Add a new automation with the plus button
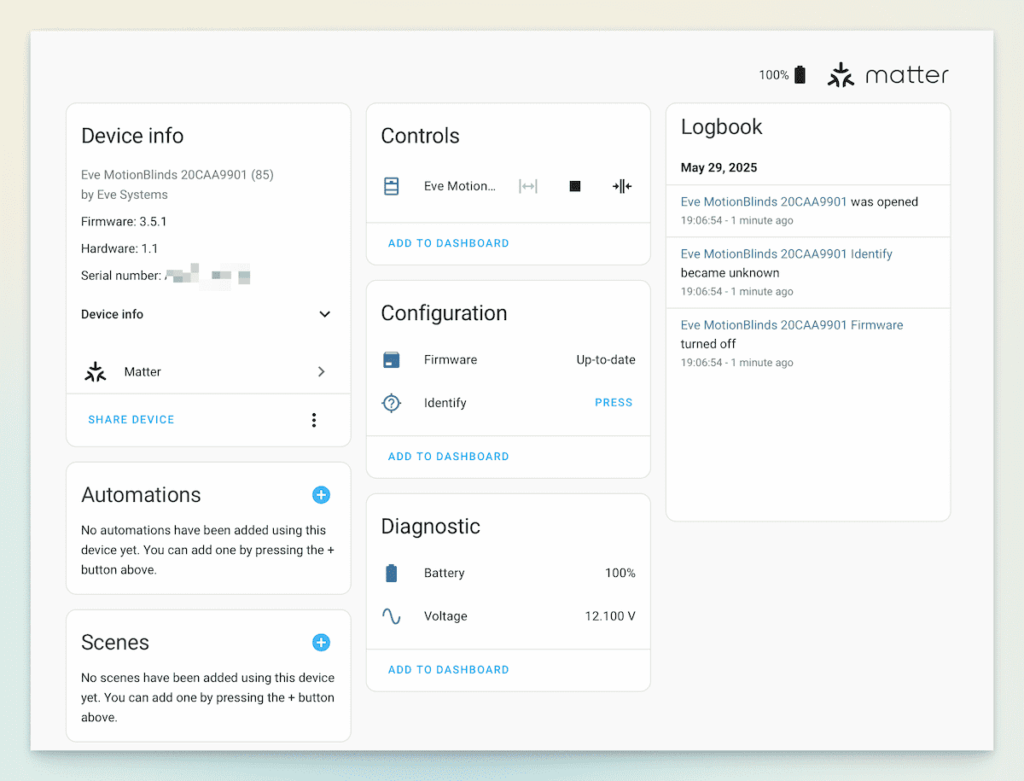 [x=321, y=495]
